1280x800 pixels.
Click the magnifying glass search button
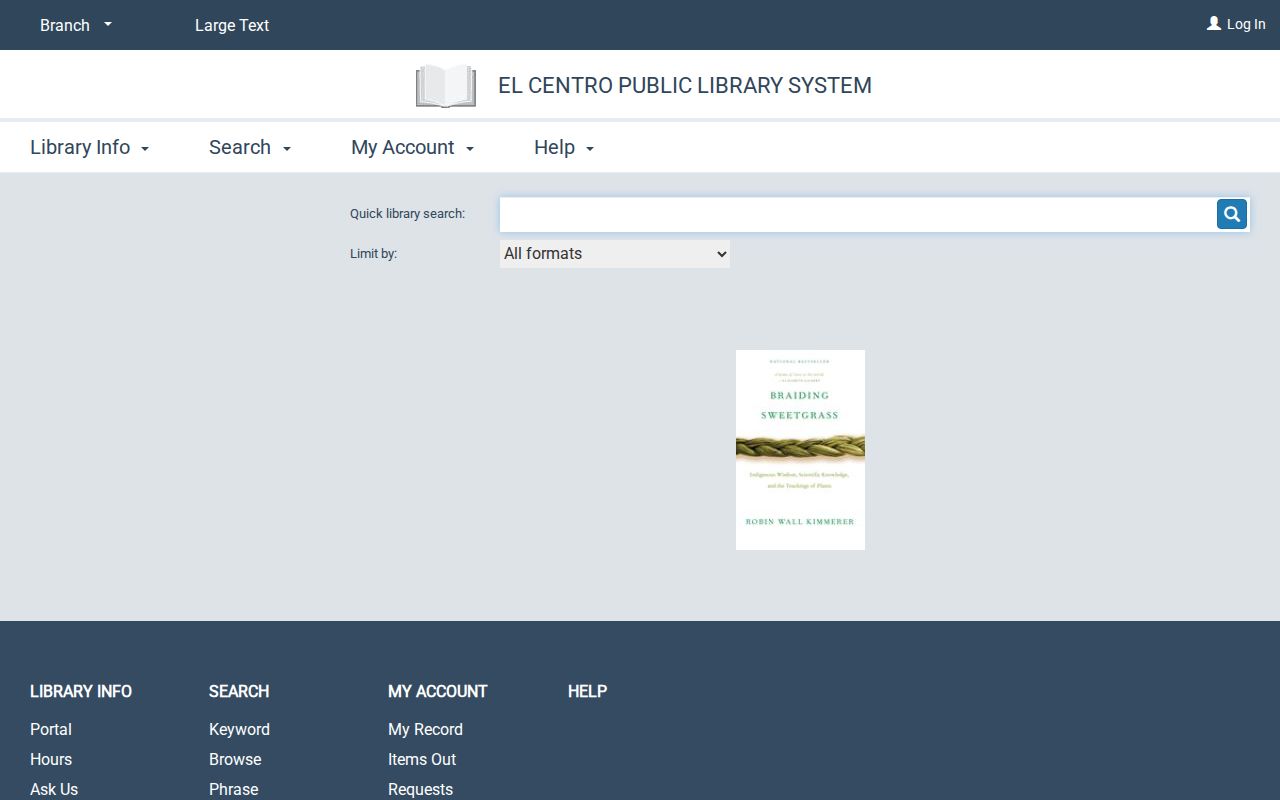1232,214
